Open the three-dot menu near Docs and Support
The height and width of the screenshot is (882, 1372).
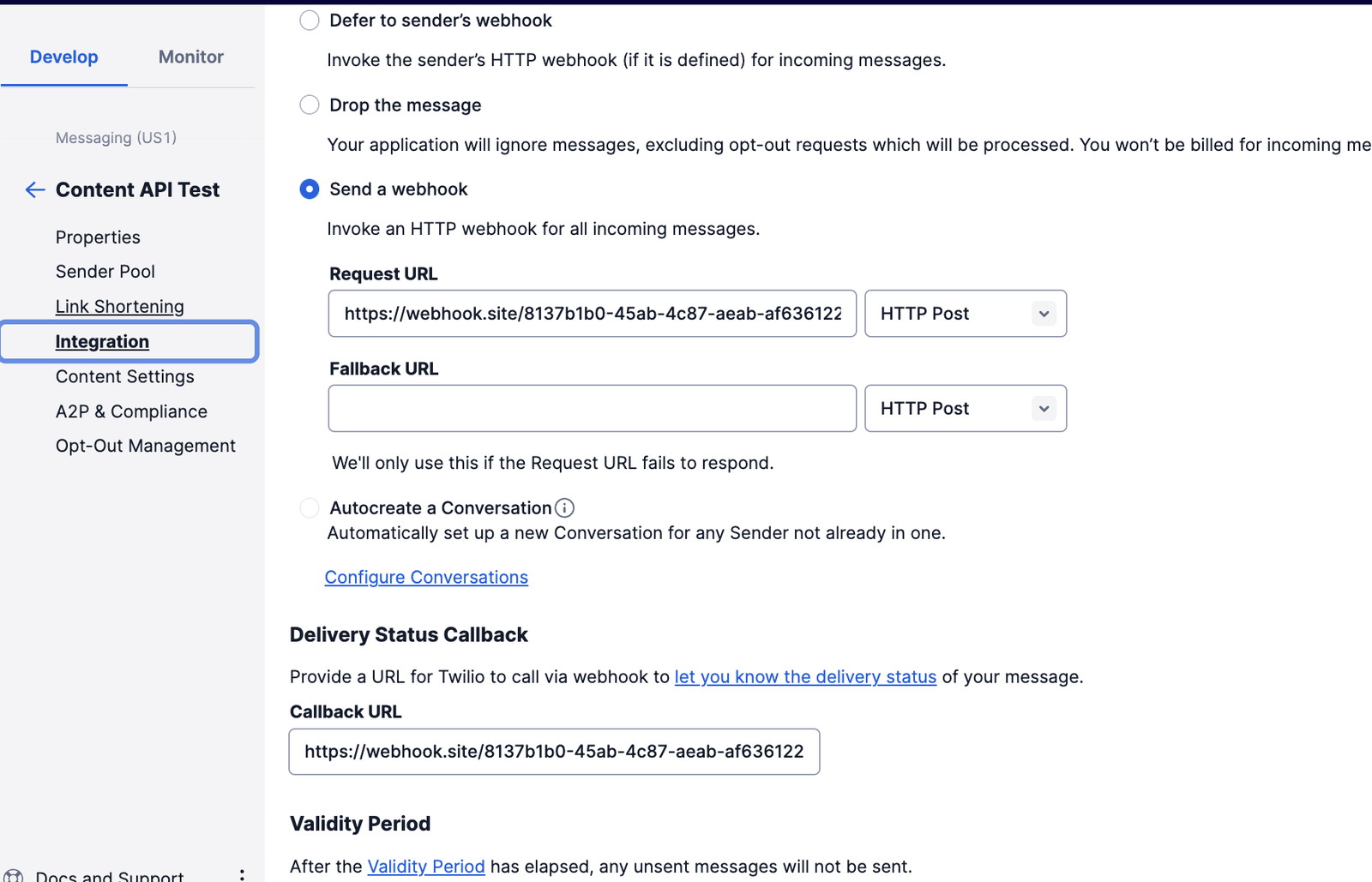pos(244,872)
